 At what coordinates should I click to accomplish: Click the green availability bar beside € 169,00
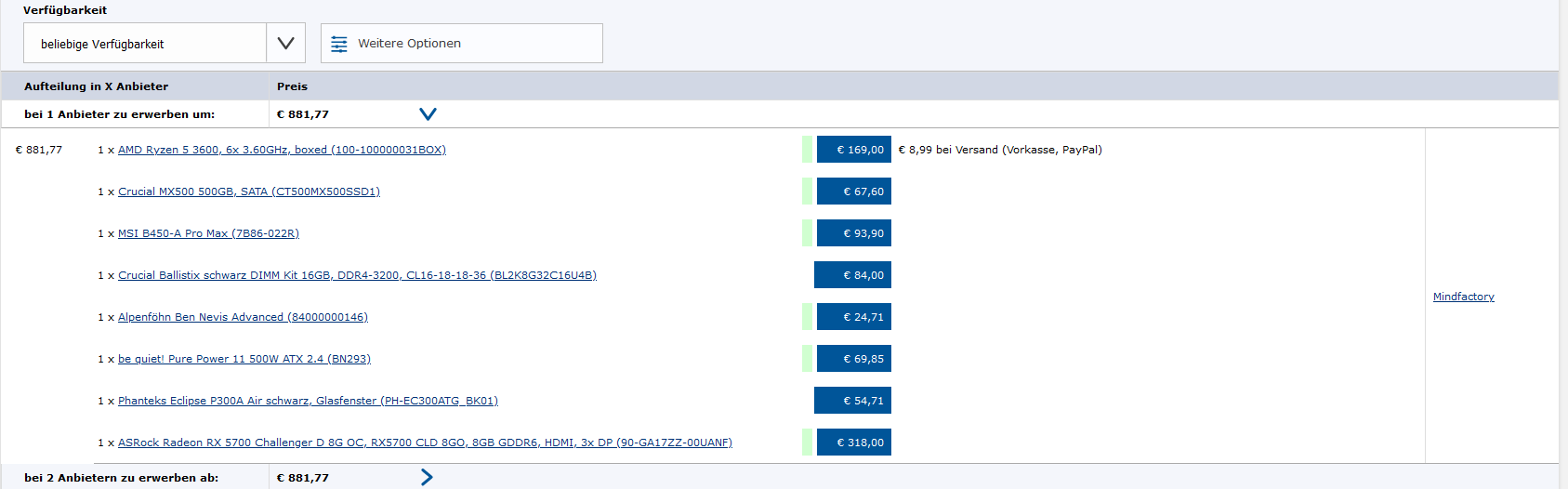point(808,149)
